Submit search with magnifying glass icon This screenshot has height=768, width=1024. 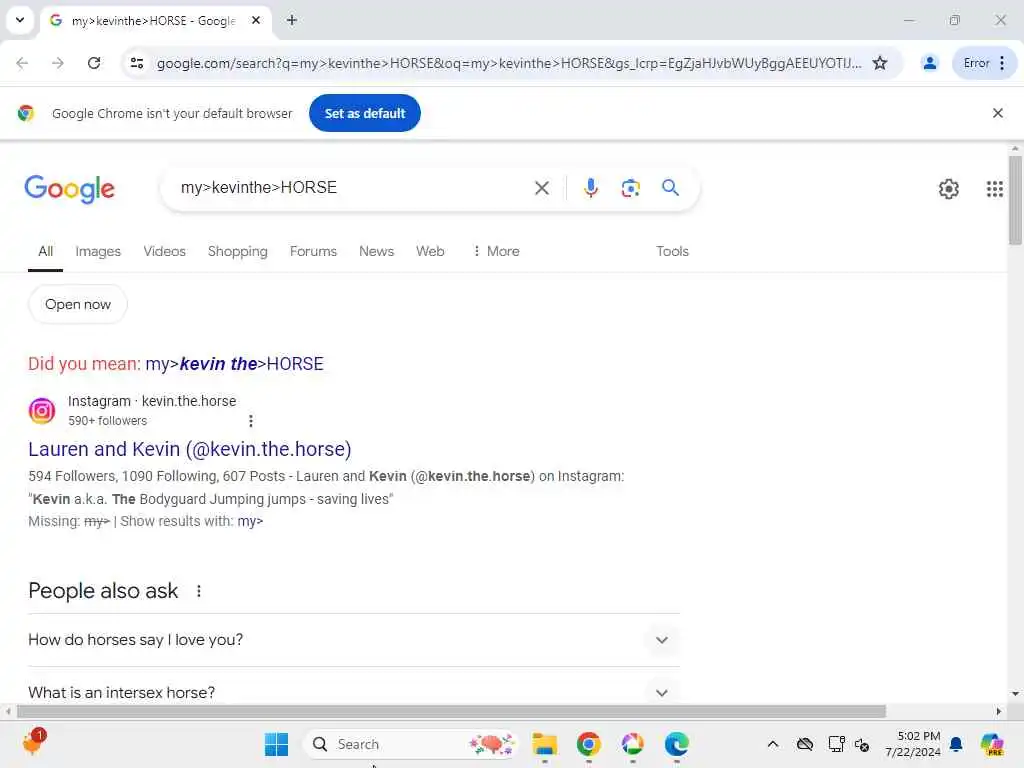[x=670, y=188]
